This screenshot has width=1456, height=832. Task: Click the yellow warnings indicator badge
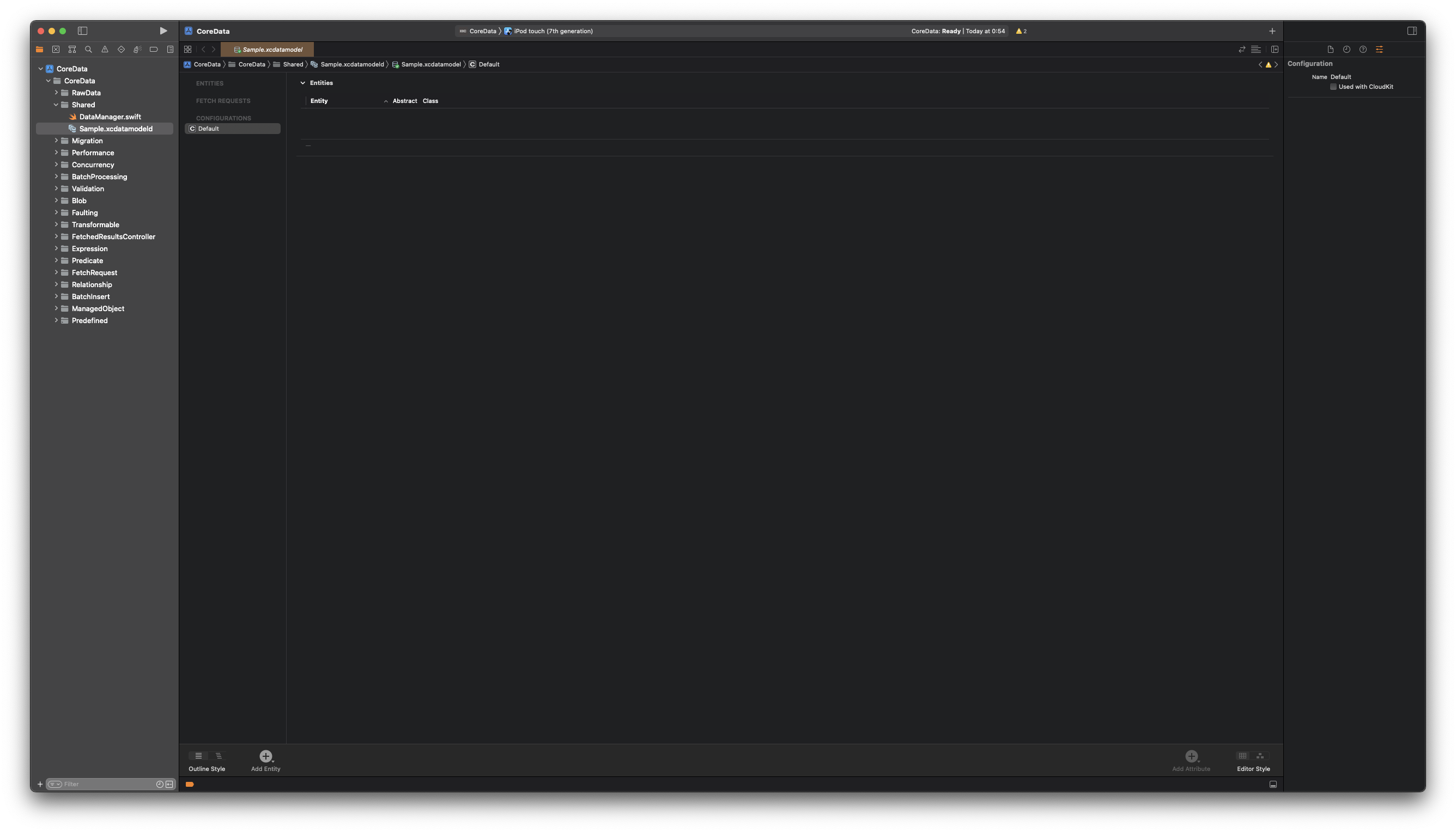point(1021,32)
